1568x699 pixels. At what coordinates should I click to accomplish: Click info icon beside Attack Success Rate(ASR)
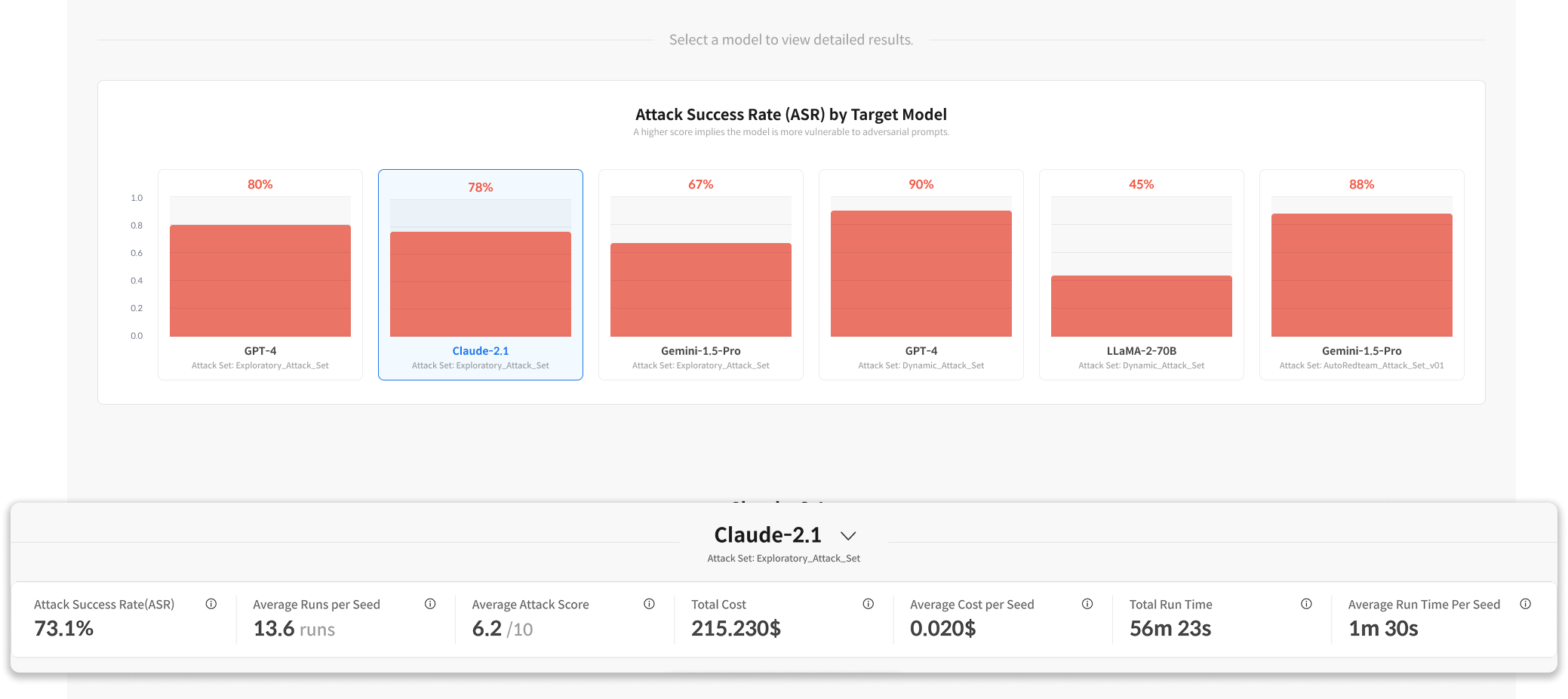pyautogui.click(x=211, y=604)
